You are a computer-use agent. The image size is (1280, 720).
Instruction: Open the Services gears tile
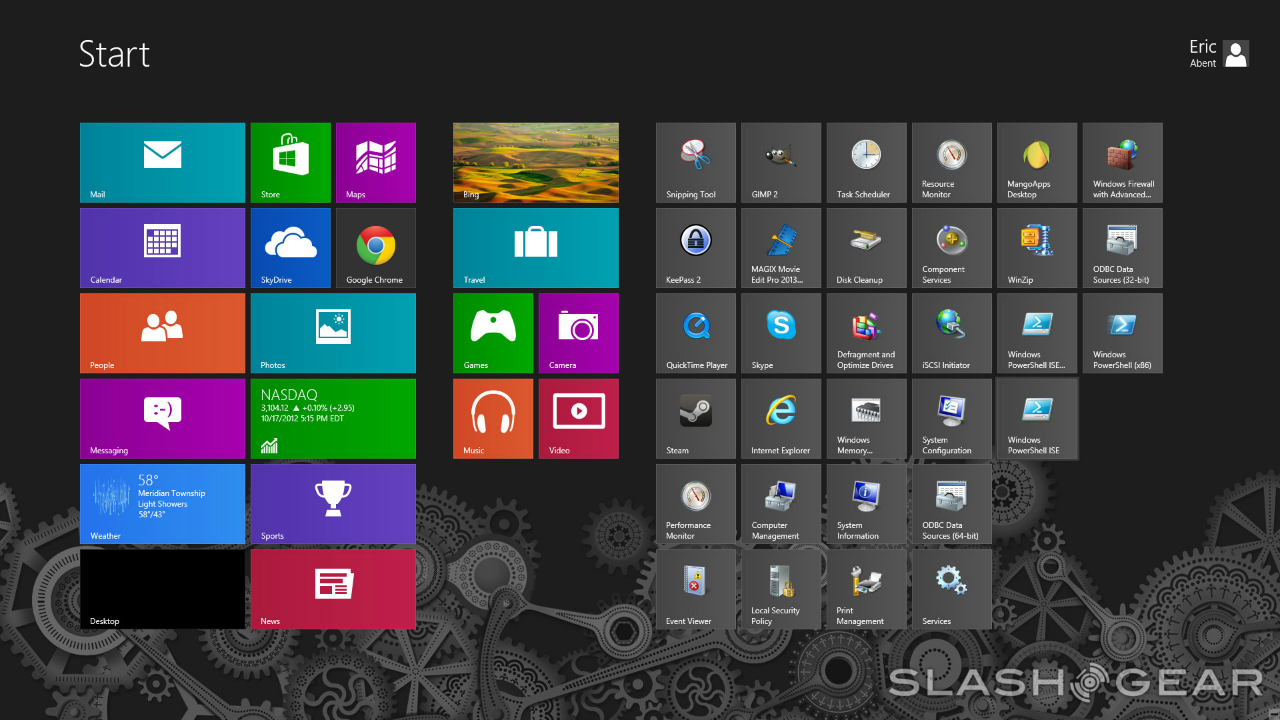pyautogui.click(x=952, y=589)
